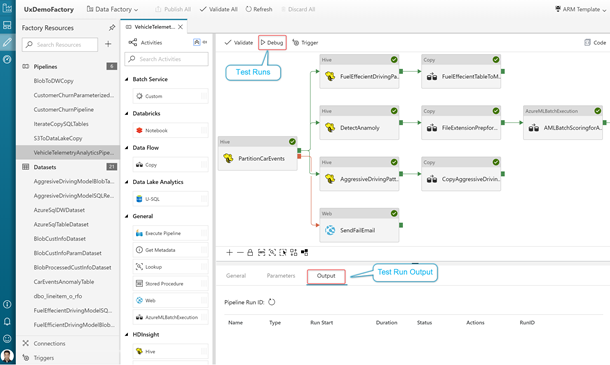
Task: Click the auto-align layout canvas icon
Action: click(294, 253)
